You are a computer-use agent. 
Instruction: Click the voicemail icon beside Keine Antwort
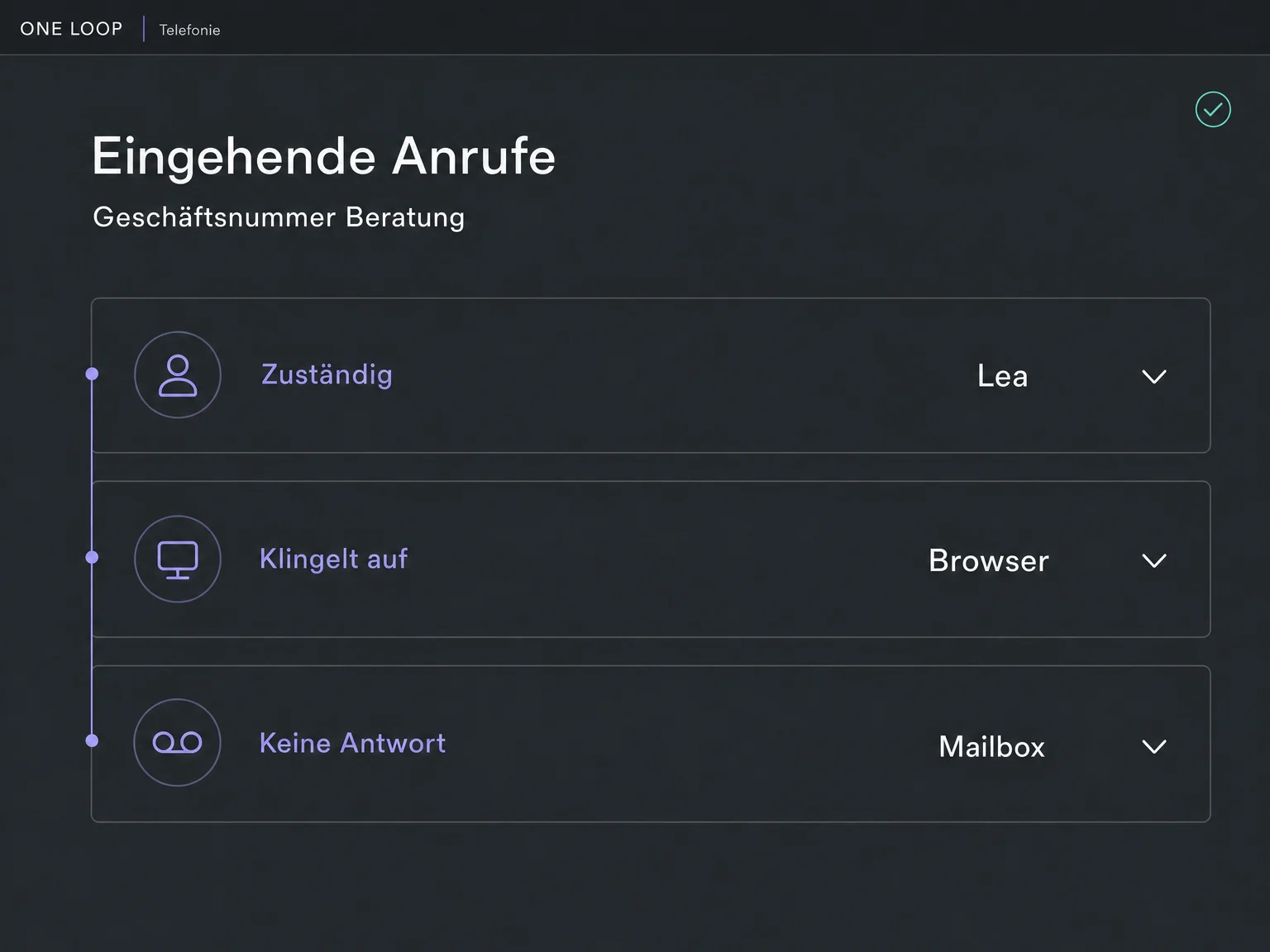[178, 743]
